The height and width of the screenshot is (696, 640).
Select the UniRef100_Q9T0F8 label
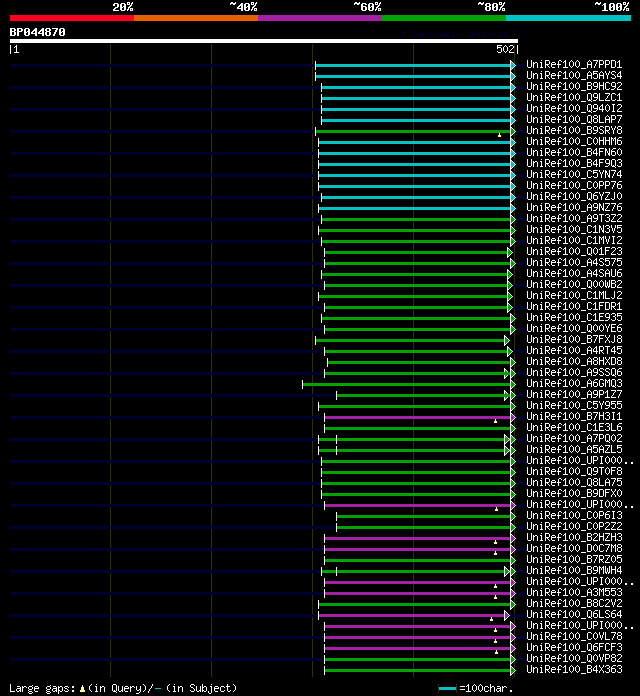coord(574,471)
